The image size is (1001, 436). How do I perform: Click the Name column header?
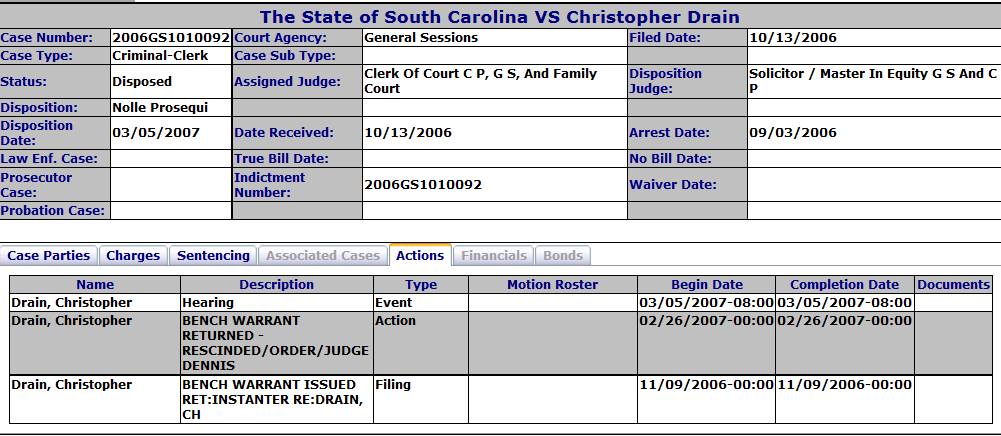[x=95, y=285]
